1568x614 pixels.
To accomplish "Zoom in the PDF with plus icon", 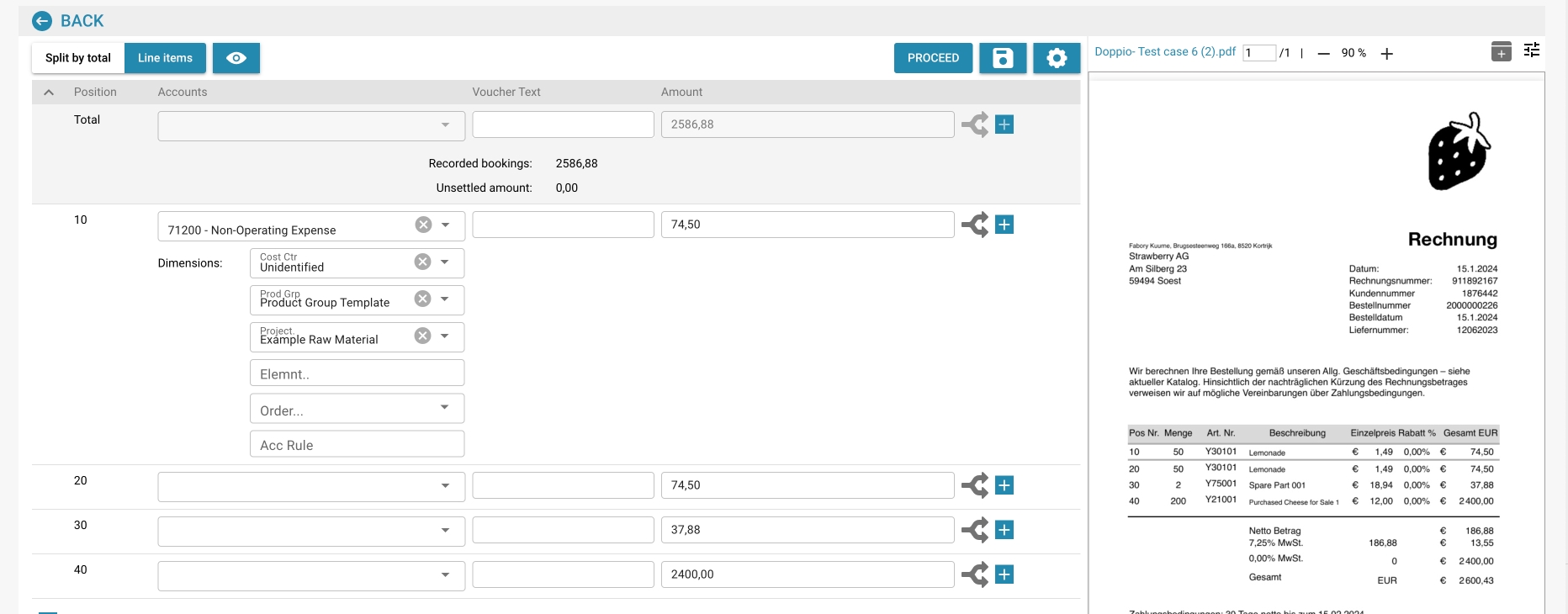I will click(1387, 54).
